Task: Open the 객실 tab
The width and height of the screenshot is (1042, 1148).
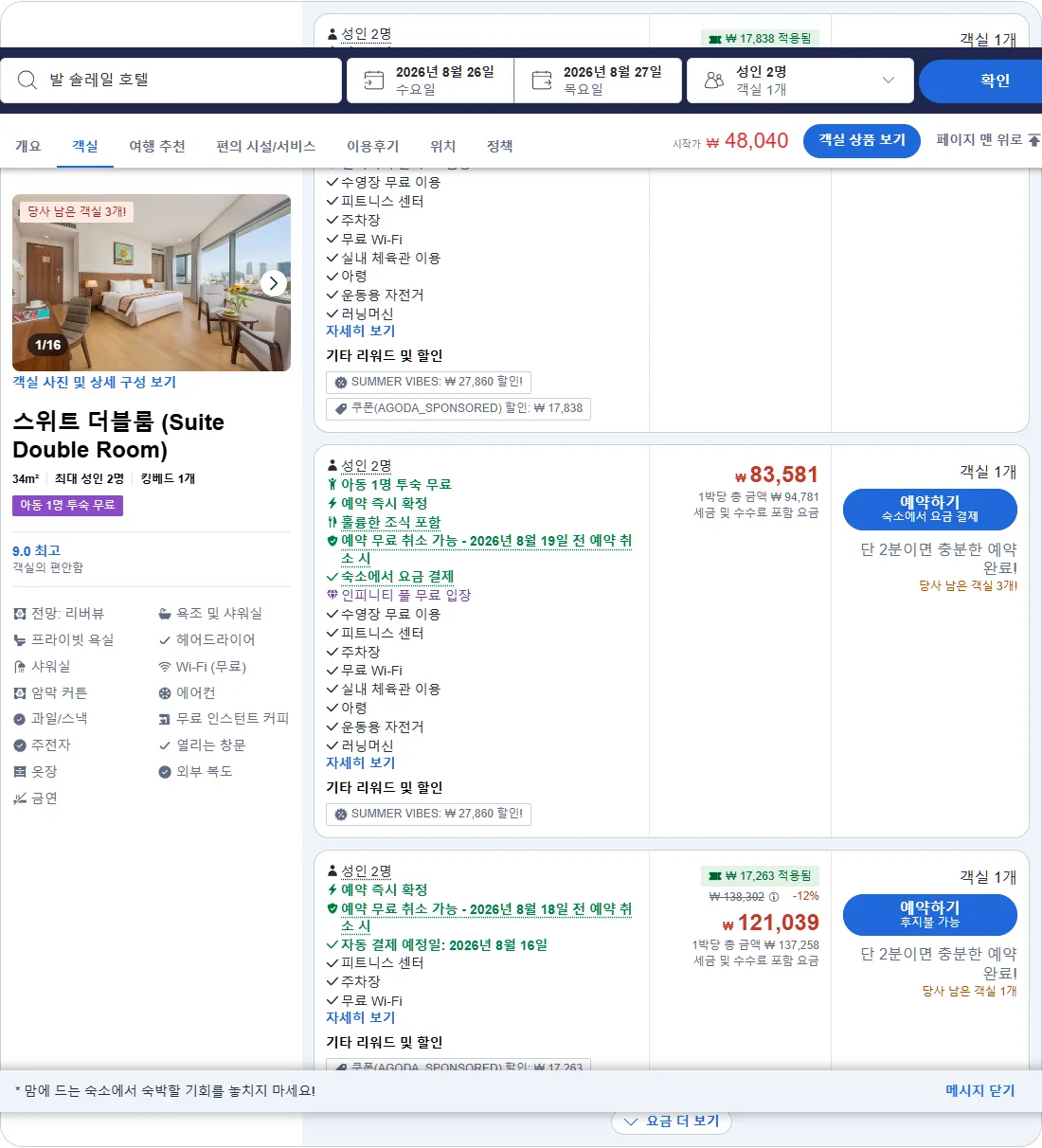Action: coord(85,146)
